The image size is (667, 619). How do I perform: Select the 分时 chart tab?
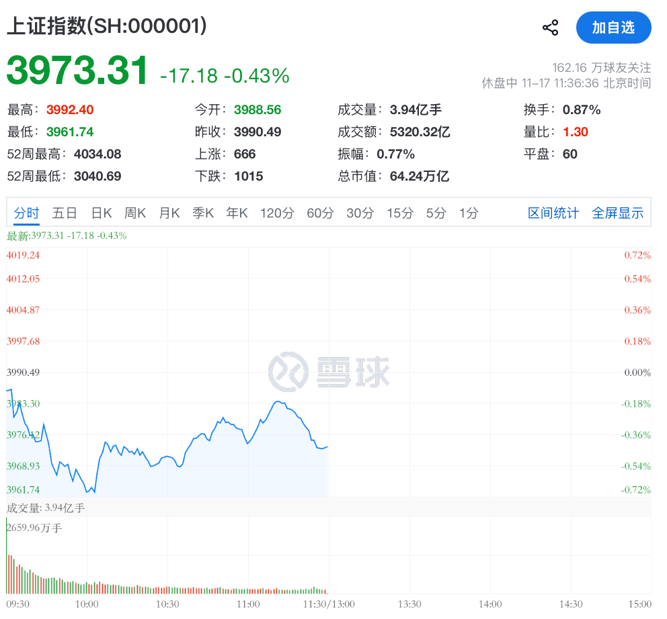tap(27, 213)
